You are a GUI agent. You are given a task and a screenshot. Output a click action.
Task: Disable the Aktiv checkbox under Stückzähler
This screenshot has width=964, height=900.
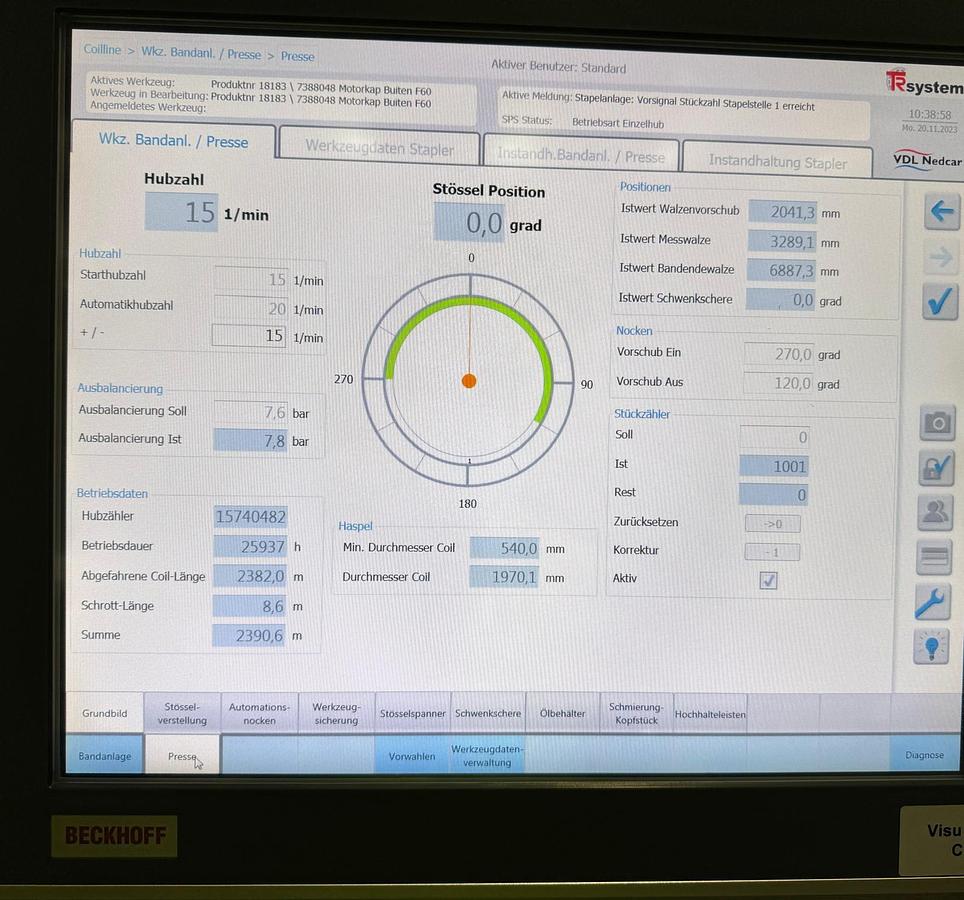(x=768, y=579)
